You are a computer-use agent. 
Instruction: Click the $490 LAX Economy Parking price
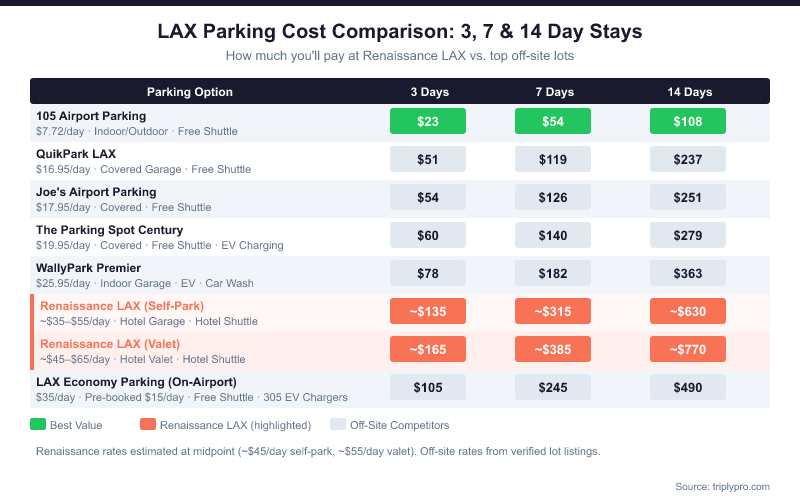pos(688,387)
